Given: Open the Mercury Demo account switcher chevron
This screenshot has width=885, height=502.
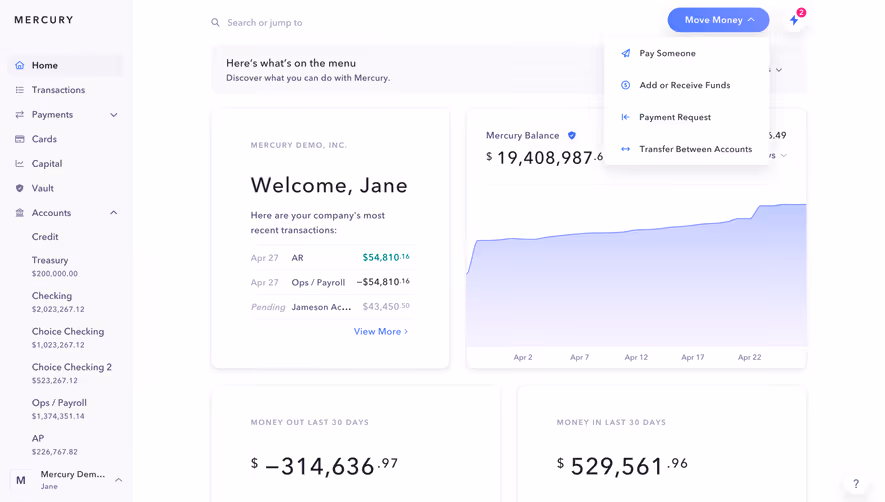Looking at the screenshot, I should tap(119, 480).
